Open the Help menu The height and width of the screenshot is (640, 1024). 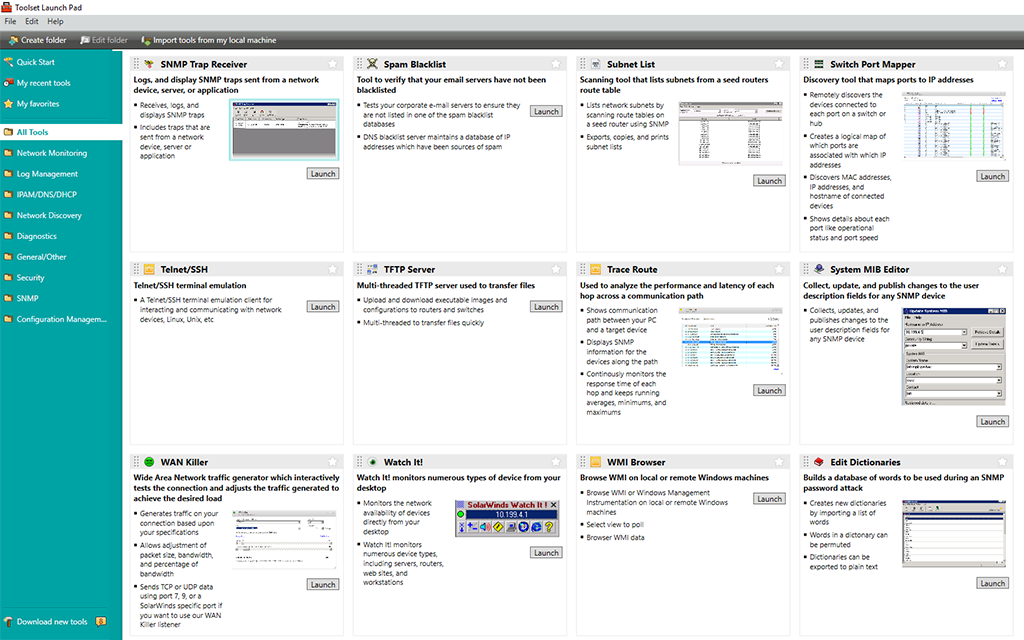click(x=55, y=20)
